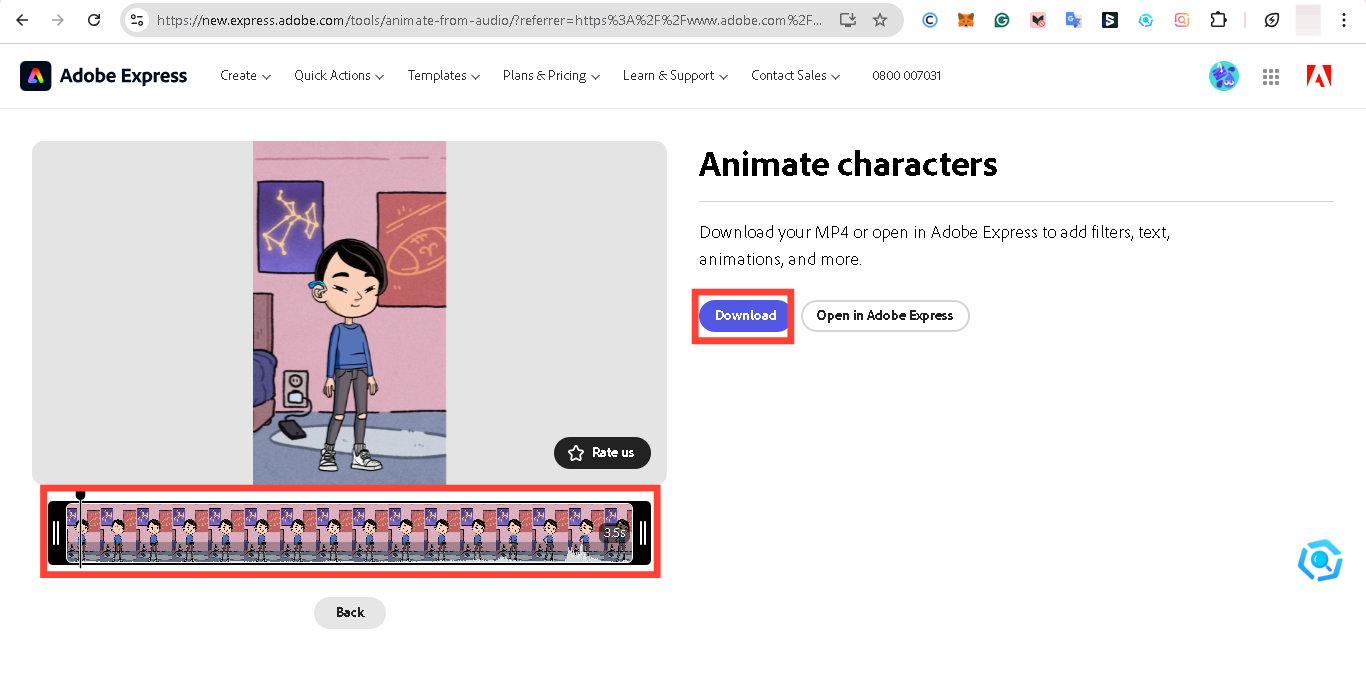Image resolution: width=1366 pixels, height=685 pixels.
Task: Open the blue chat assistant bubble
Action: tap(1320, 561)
